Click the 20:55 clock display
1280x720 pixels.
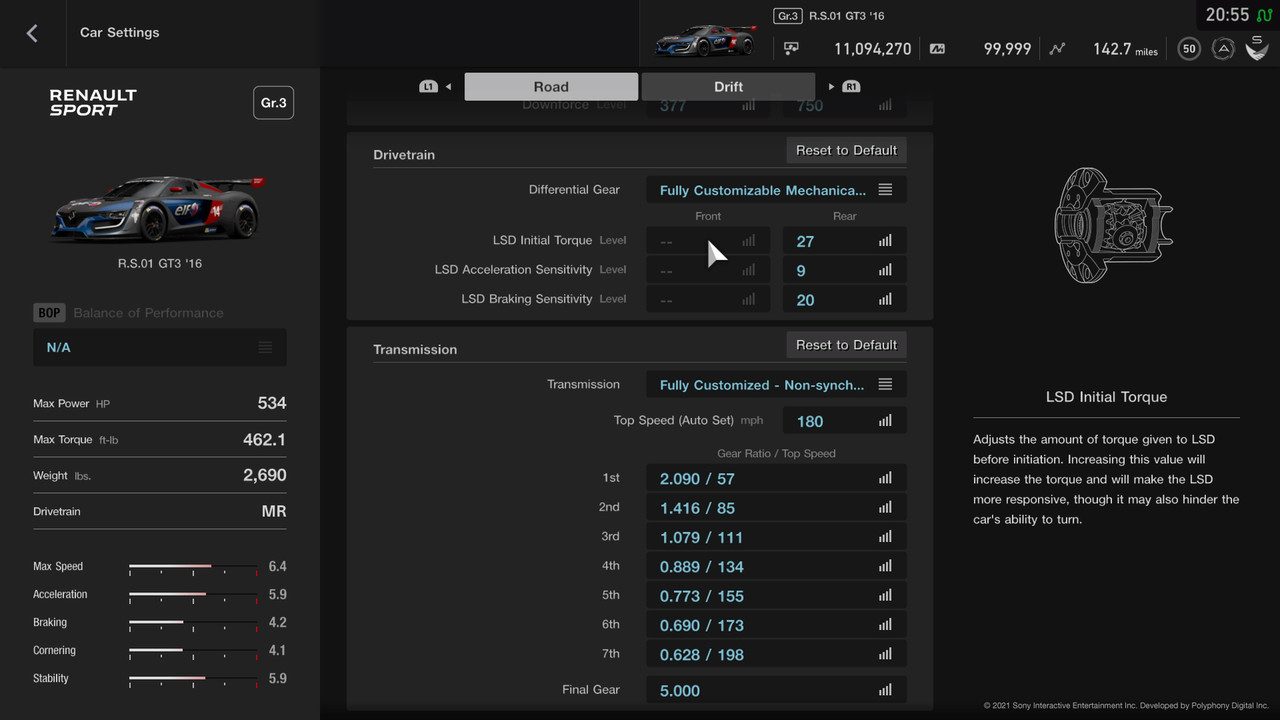tap(1227, 15)
